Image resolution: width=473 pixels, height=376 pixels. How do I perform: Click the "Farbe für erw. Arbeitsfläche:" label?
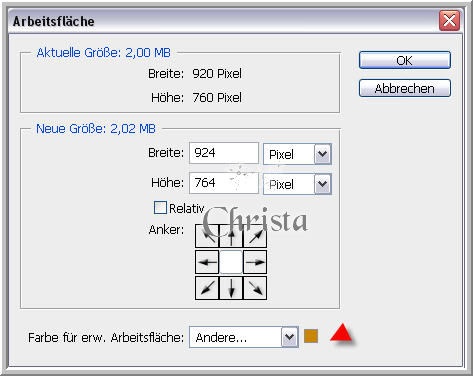point(106,338)
